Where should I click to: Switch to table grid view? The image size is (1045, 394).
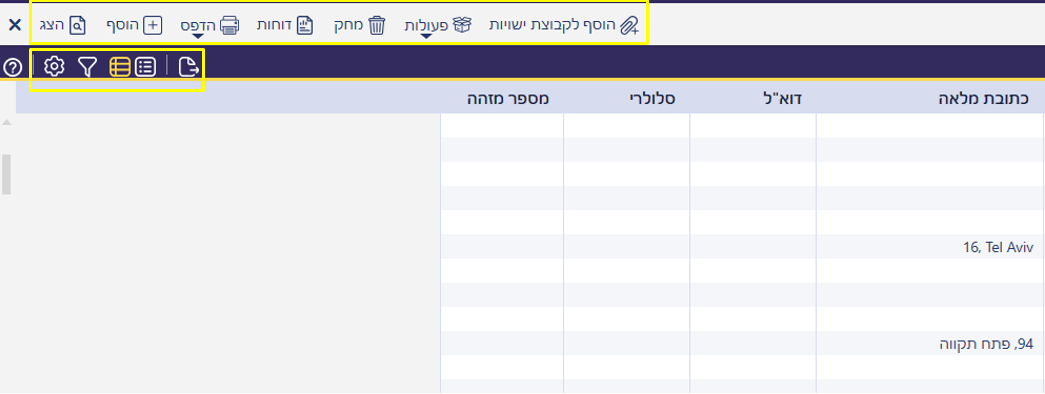click(119, 66)
